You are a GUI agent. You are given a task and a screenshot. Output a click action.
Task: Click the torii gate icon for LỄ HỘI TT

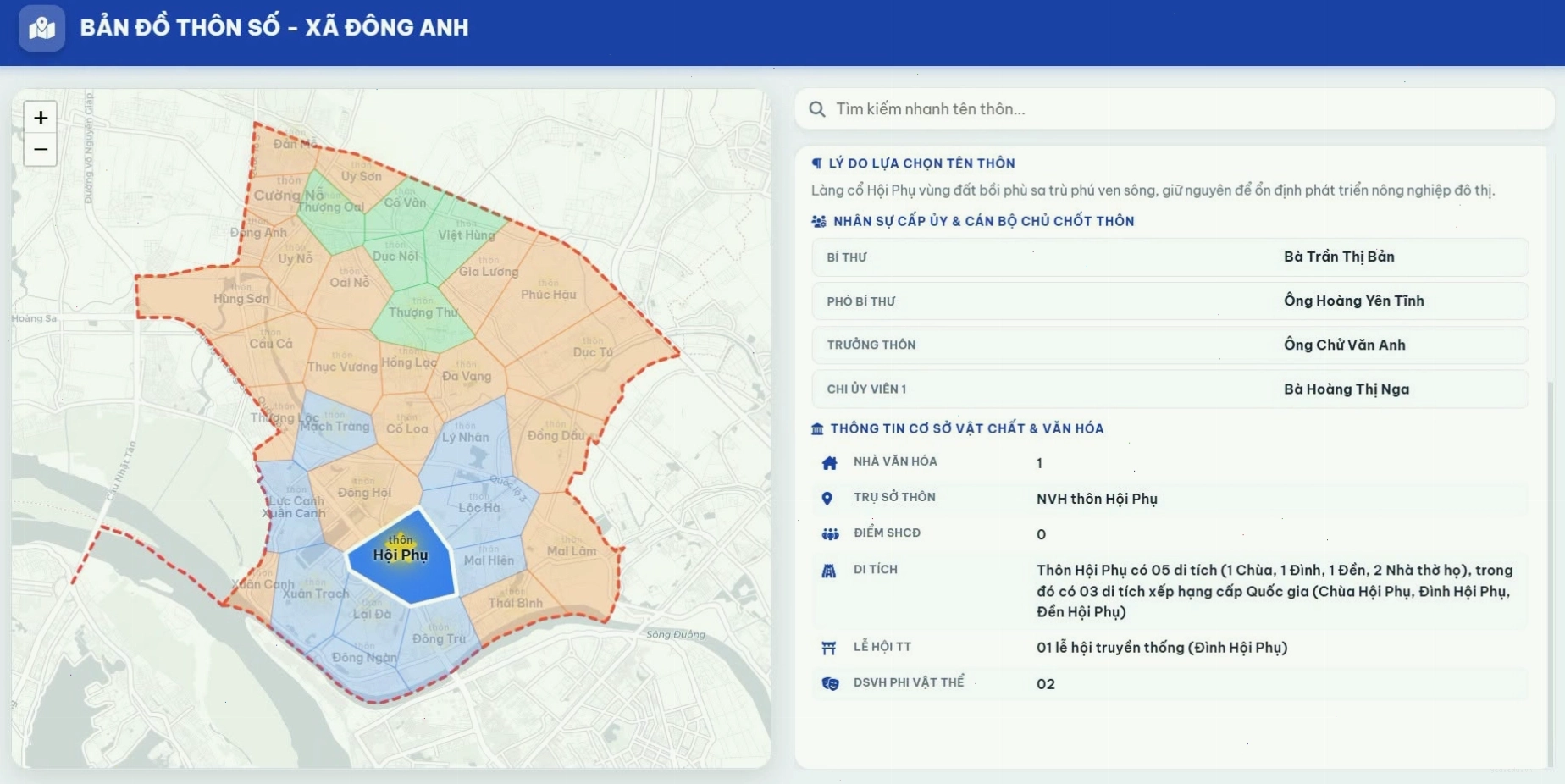tap(829, 648)
